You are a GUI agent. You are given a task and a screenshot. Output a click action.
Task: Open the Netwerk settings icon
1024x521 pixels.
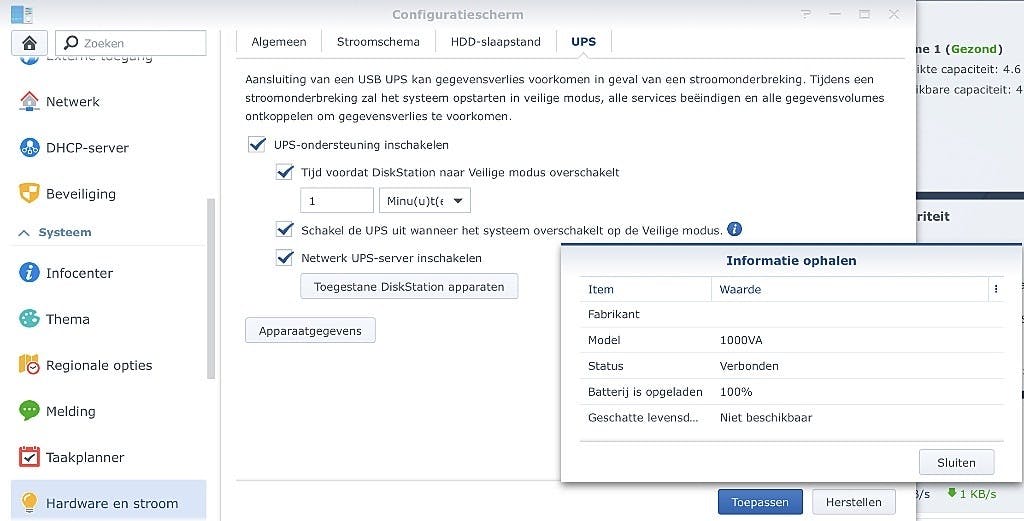29,101
